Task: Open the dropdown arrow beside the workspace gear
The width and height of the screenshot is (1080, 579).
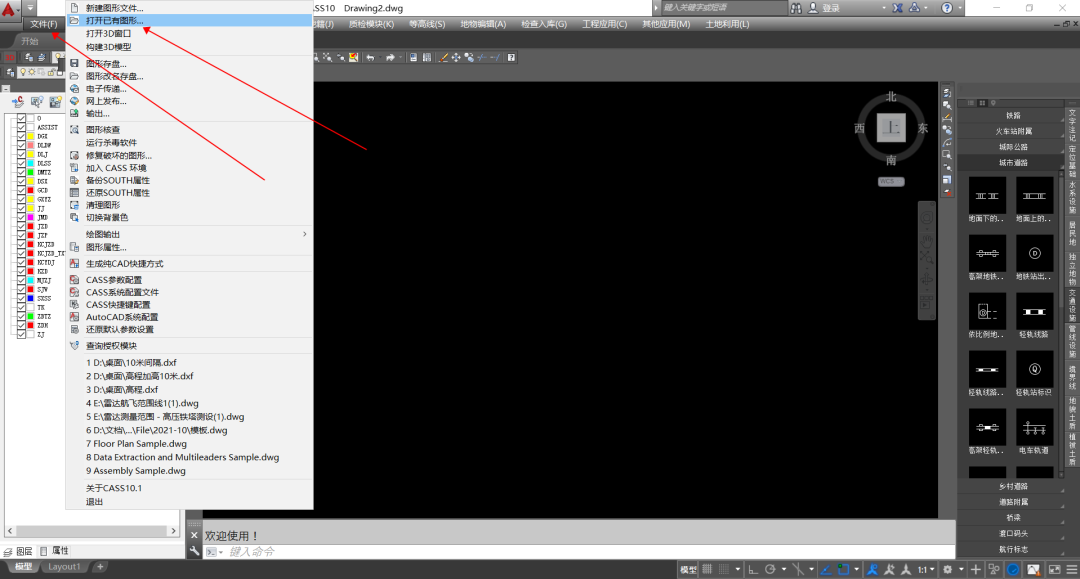Action: [x=962, y=569]
